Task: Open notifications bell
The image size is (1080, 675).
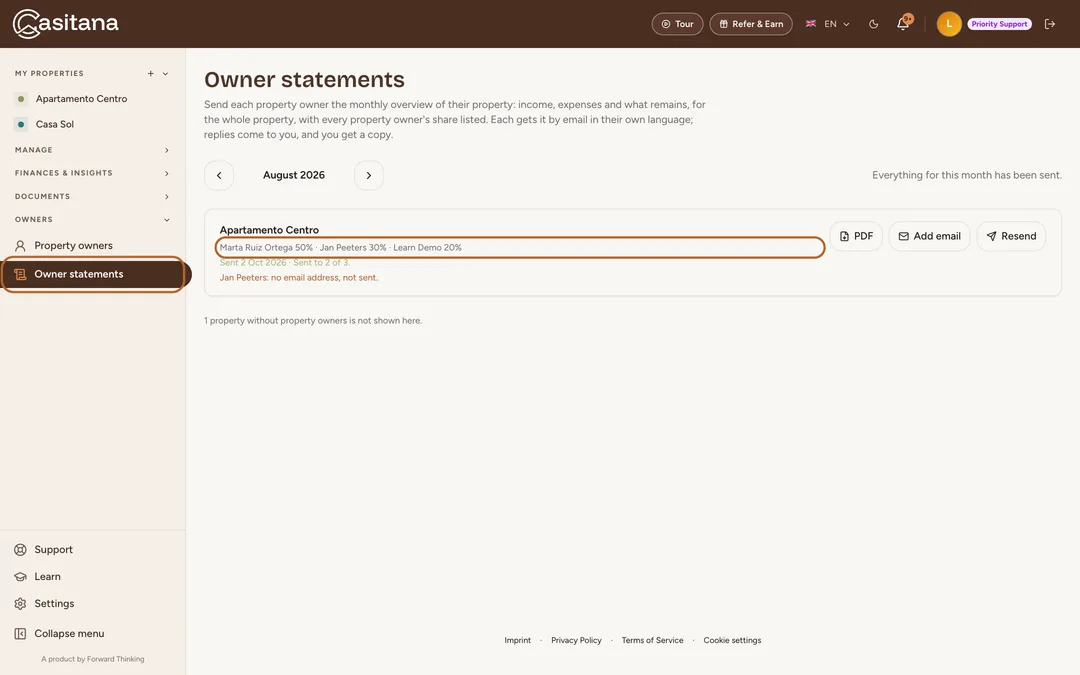Action: 903,24
